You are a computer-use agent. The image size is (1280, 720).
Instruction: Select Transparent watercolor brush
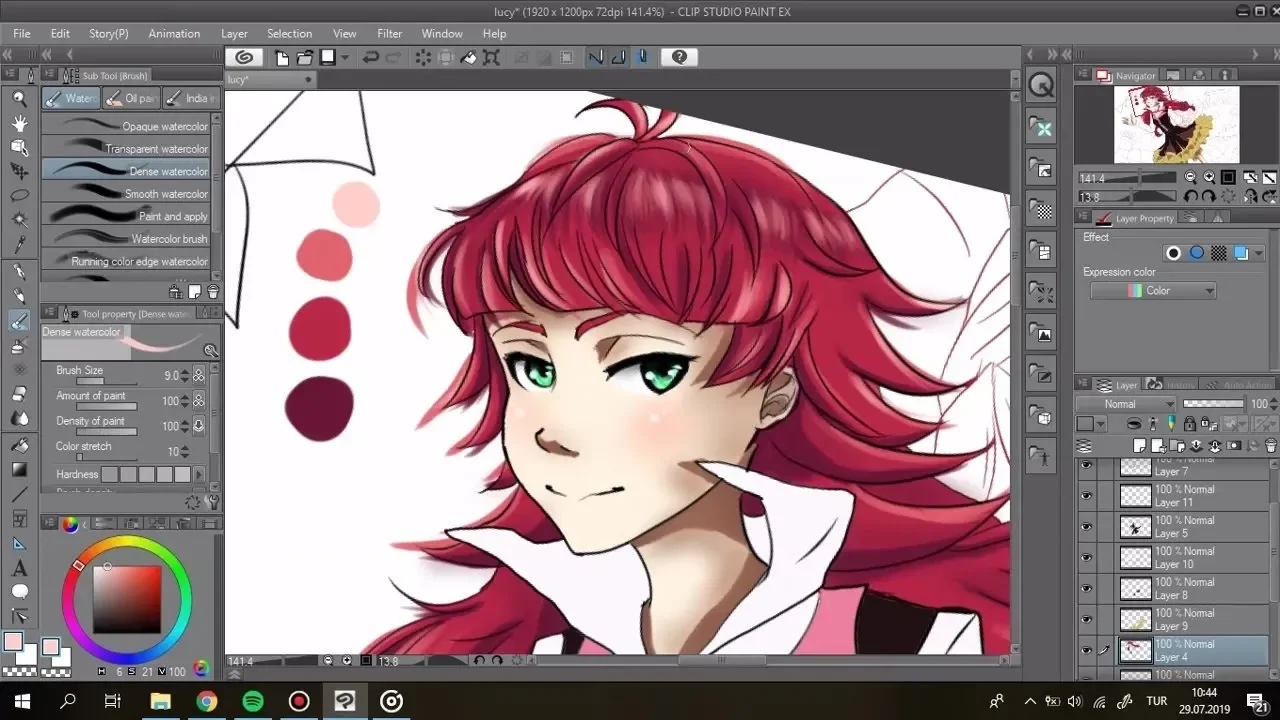coord(126,149)
